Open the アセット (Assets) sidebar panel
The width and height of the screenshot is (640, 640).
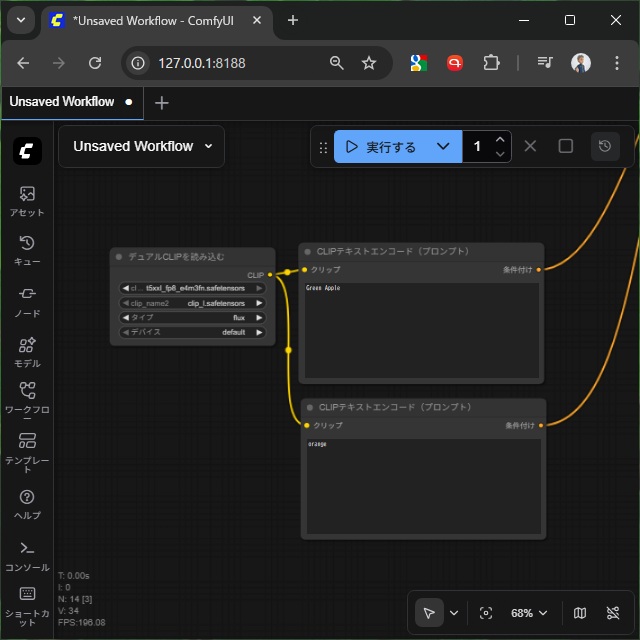point(27,200)
